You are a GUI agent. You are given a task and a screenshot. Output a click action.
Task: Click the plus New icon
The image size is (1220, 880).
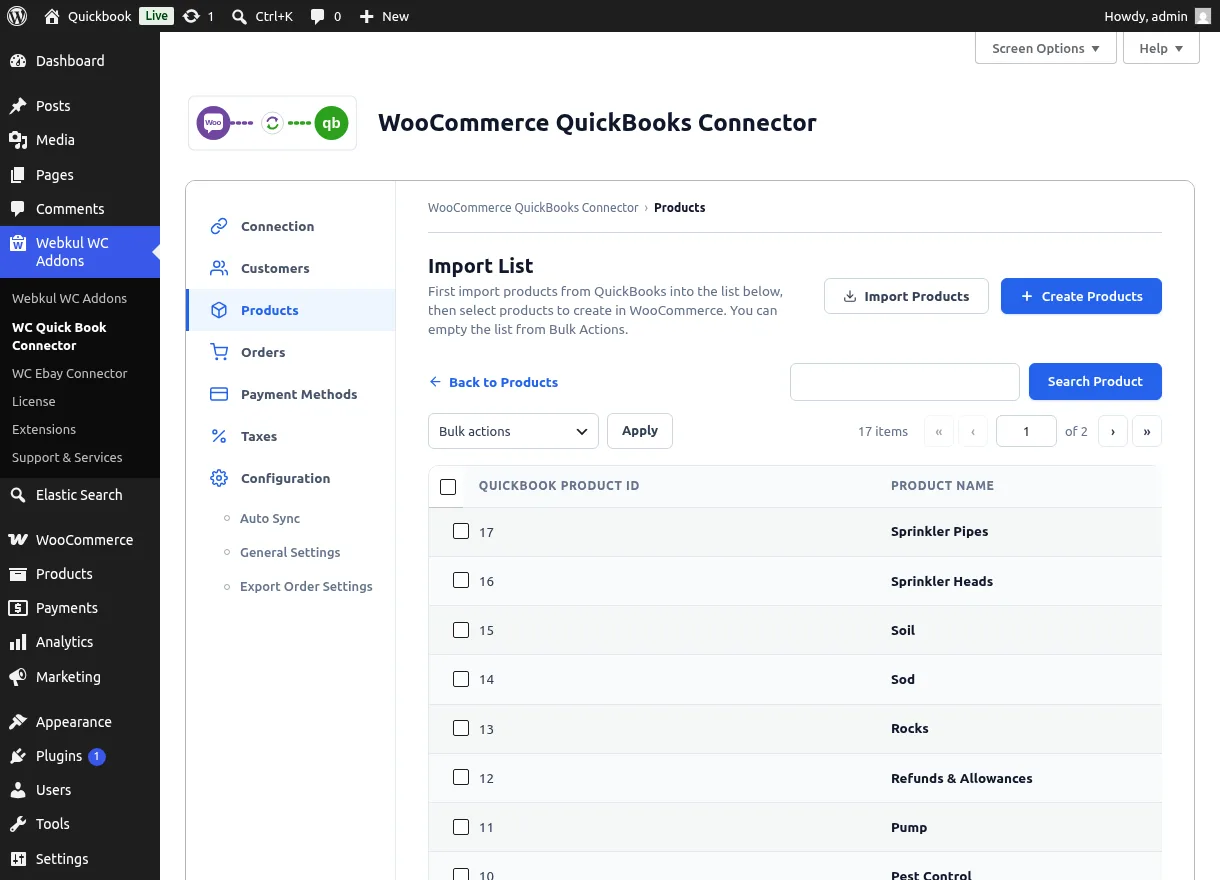click(366, 16)
